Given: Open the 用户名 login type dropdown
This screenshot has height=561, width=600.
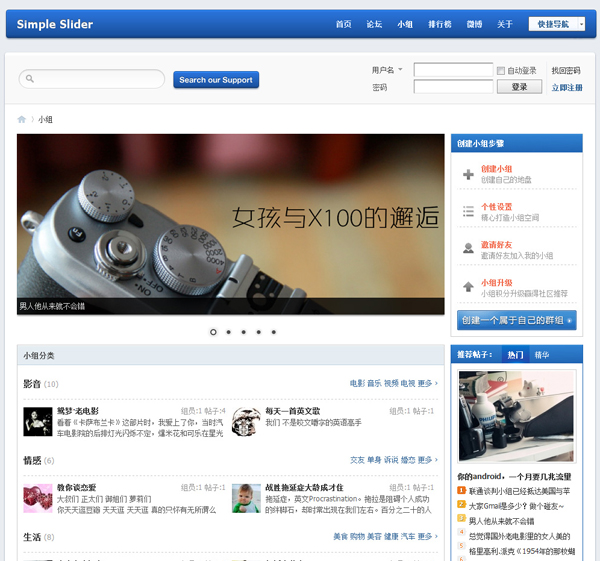Looking at the screenshot, I should point(400,70).
